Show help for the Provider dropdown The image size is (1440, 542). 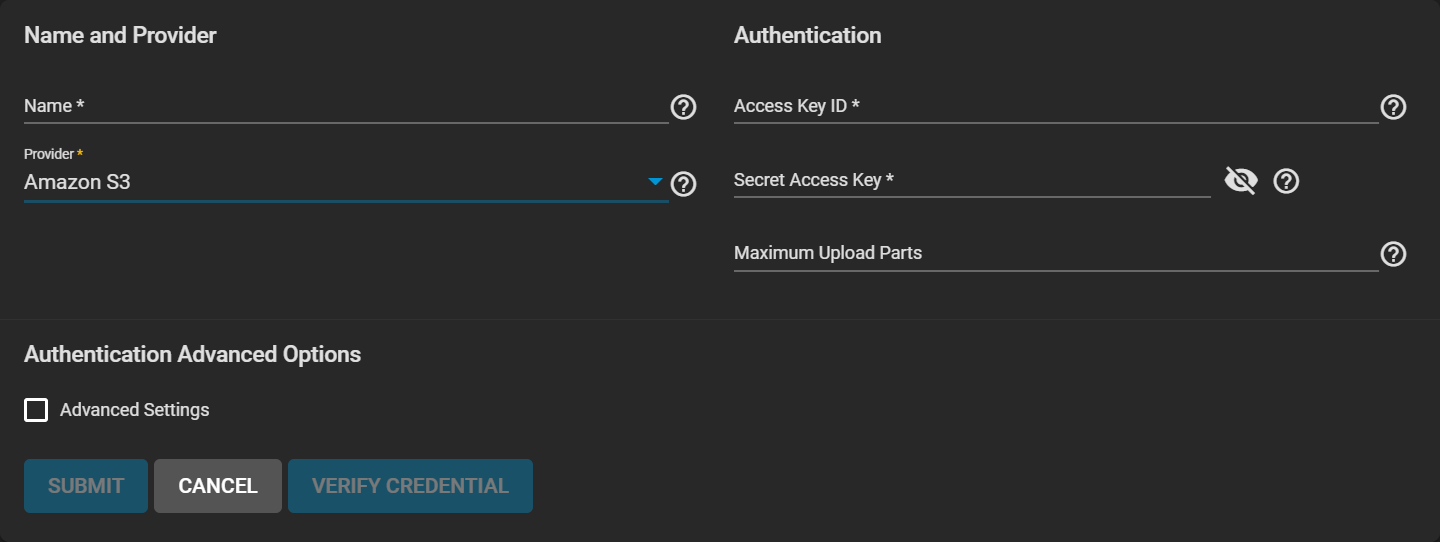[683, 184]
